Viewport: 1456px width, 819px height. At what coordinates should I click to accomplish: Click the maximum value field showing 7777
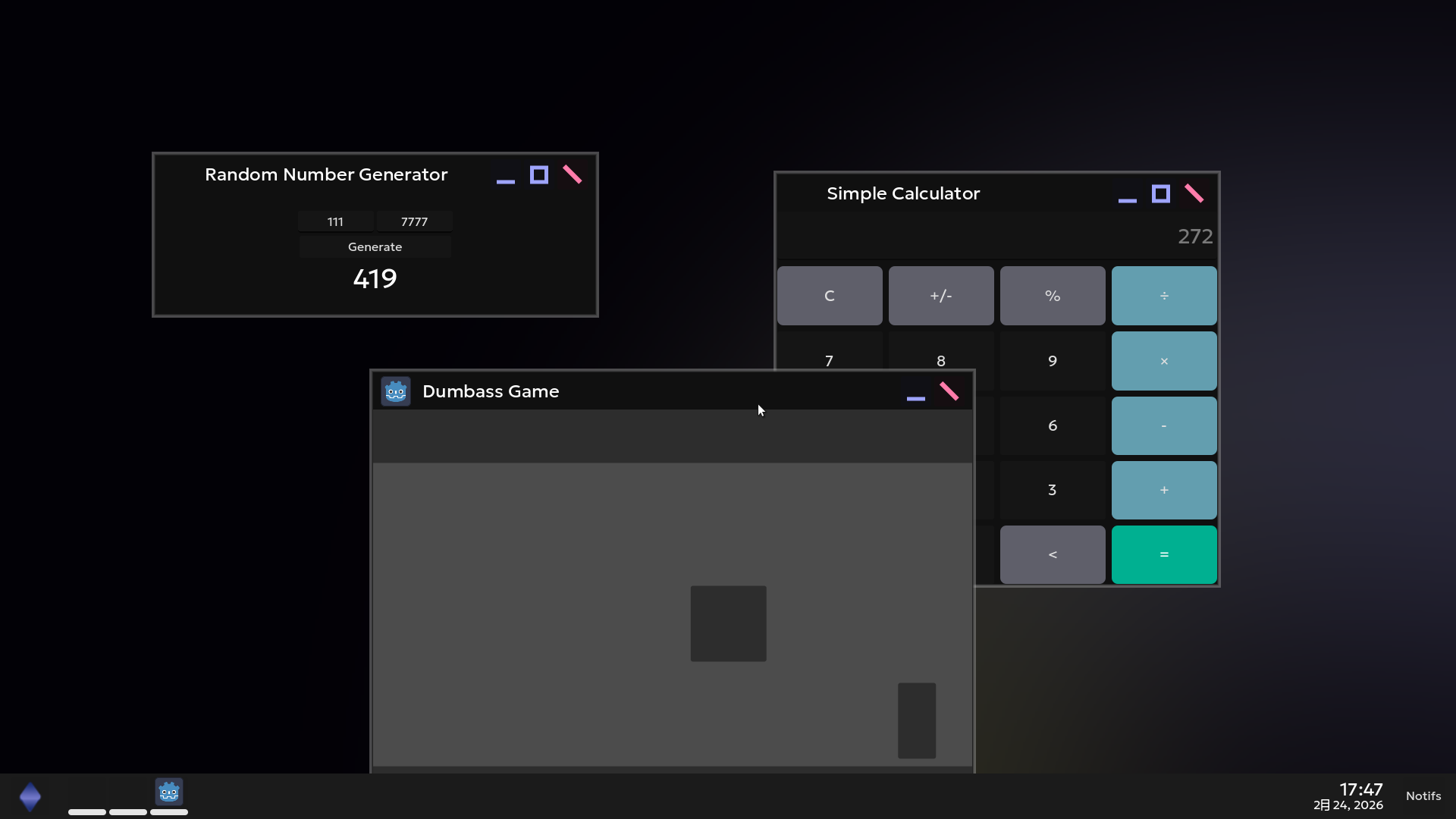pyautogui.click(x=414, y=221)
